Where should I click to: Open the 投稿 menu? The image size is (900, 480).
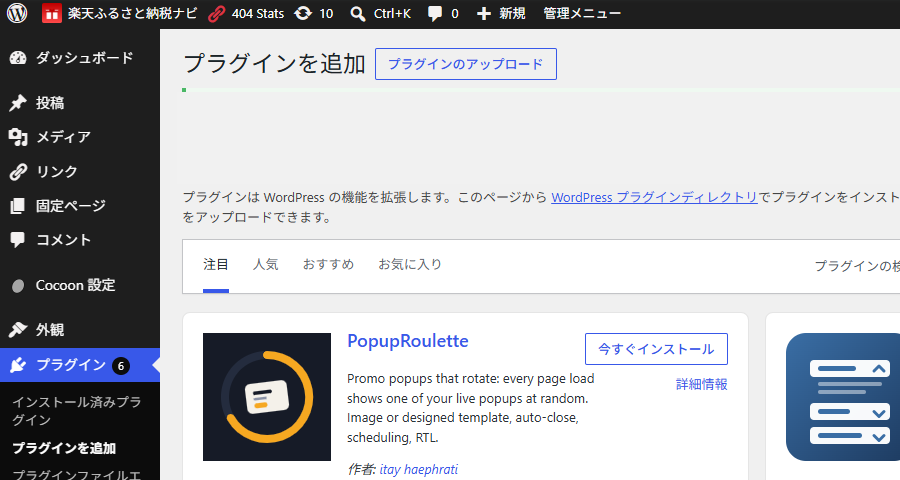tap(50, 103)
